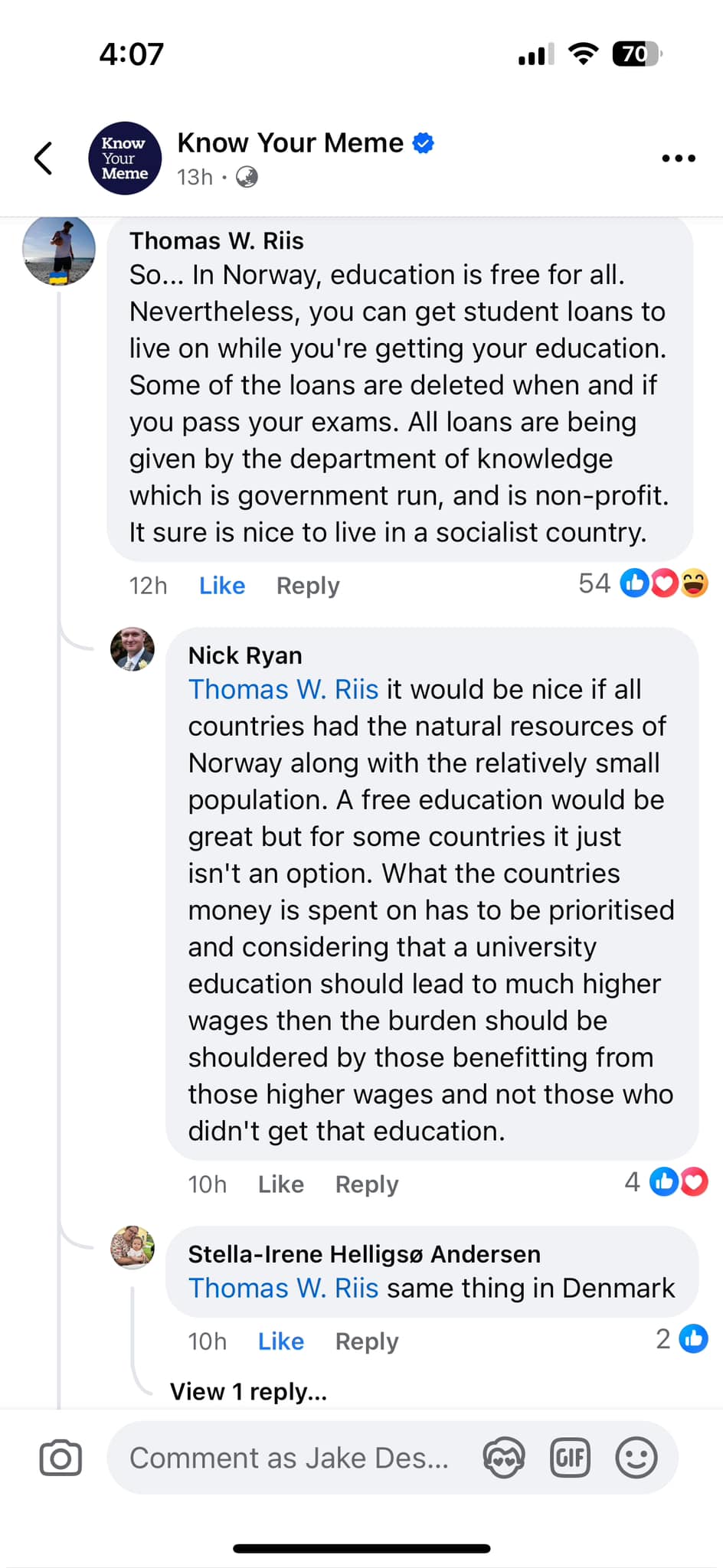Screen dimensions: 723x1568
Task: Open Stella-Irene Helligsø Andersen's profile name
Action: [x=365, y=1254]
